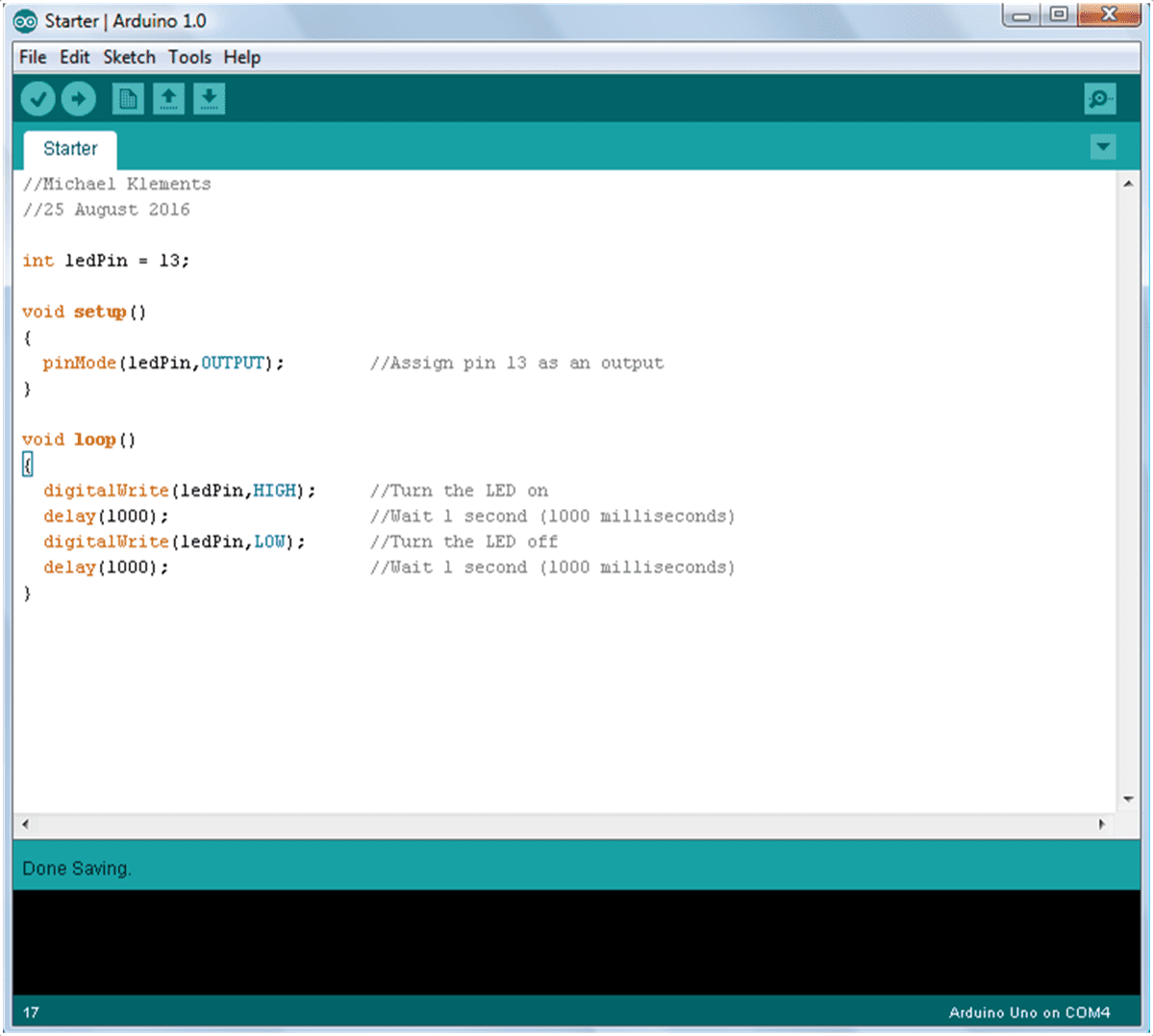
Task: Click the Verify sketch checkmark icon
Action: coord(38,99)
